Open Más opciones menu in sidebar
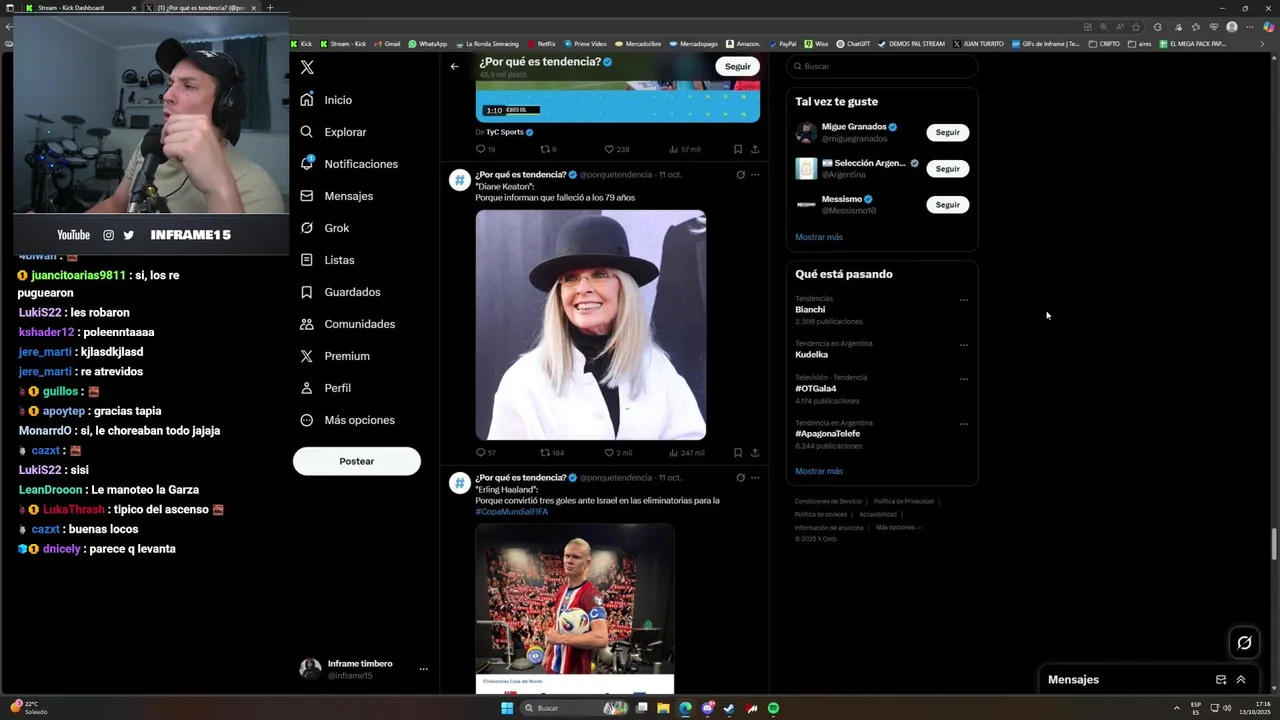 (x=348, y=420)
